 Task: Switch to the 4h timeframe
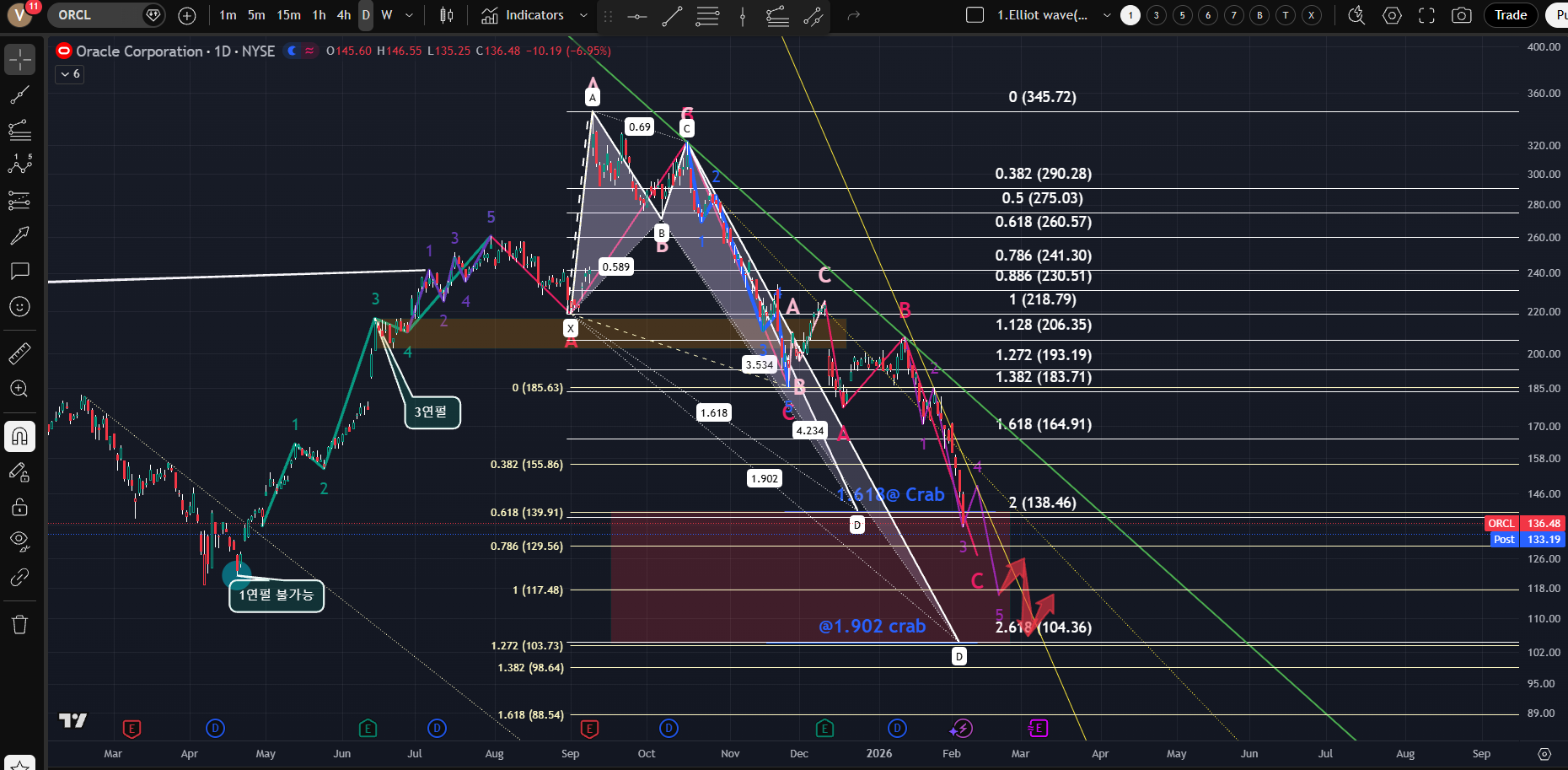pos(343,15)
